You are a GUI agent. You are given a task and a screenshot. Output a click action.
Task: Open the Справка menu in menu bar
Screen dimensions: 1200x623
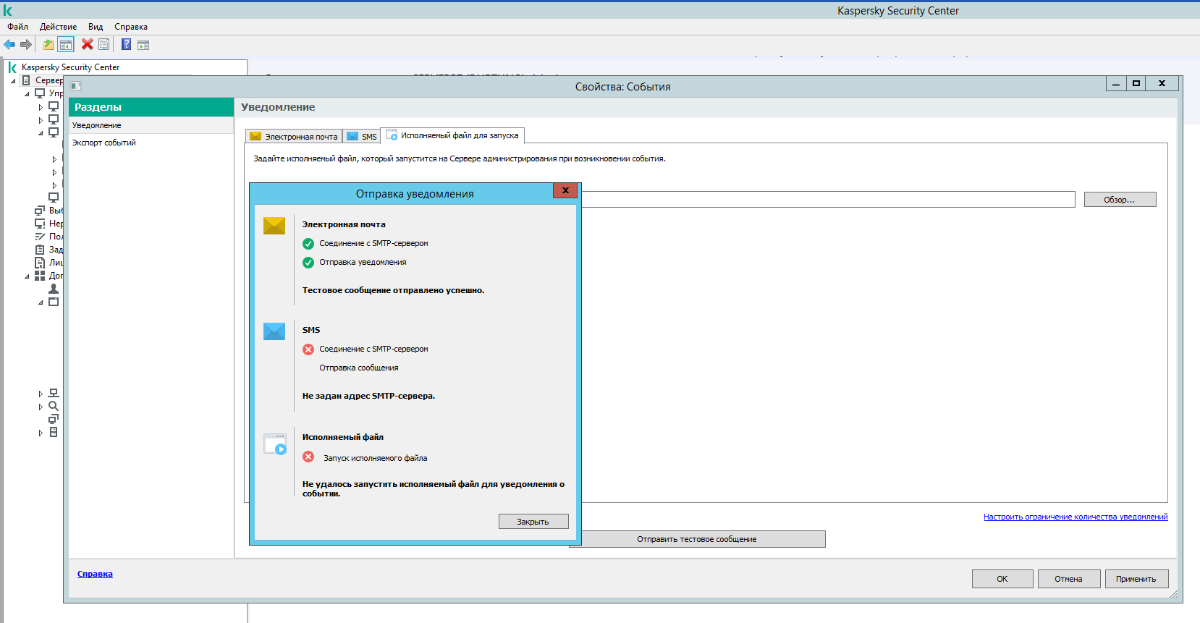pos(131,26)
